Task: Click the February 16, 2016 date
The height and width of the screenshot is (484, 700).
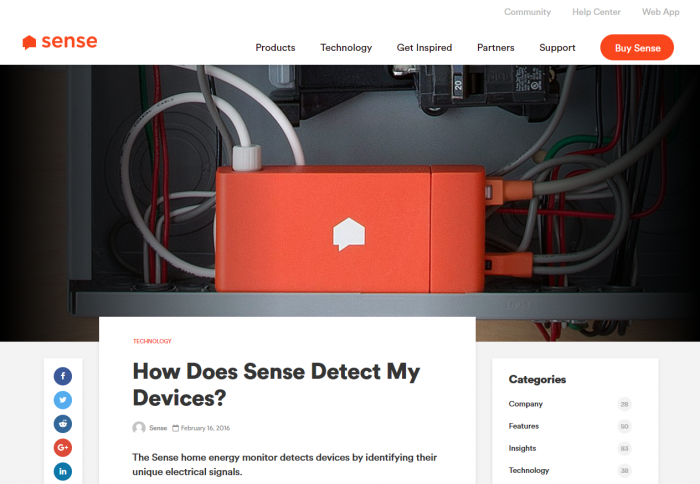Action: click(x=205, y=428)
